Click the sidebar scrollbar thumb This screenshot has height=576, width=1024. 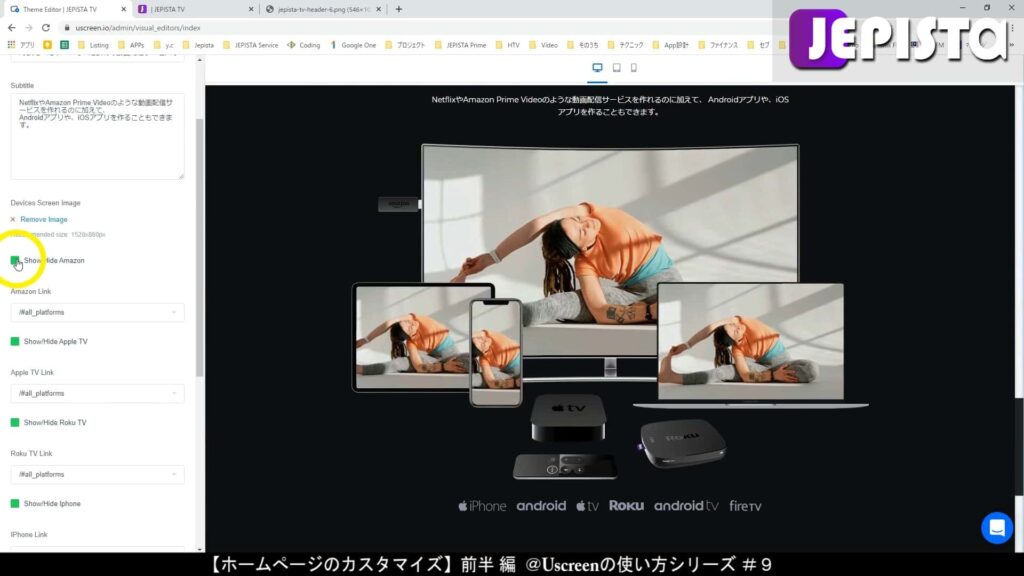[x=200, y=248]
